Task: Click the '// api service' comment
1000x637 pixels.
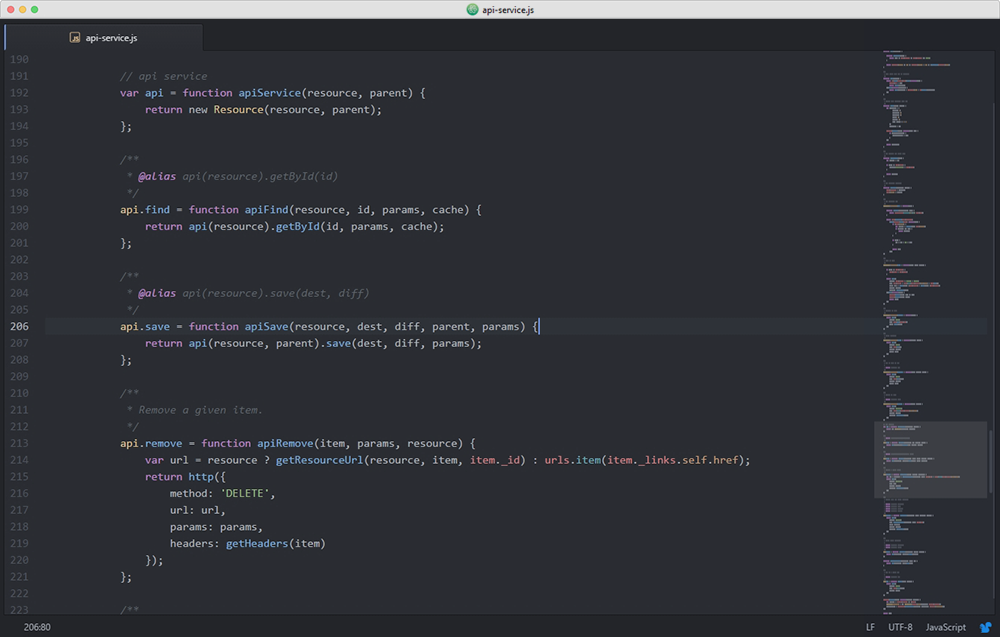Action: 163,77
